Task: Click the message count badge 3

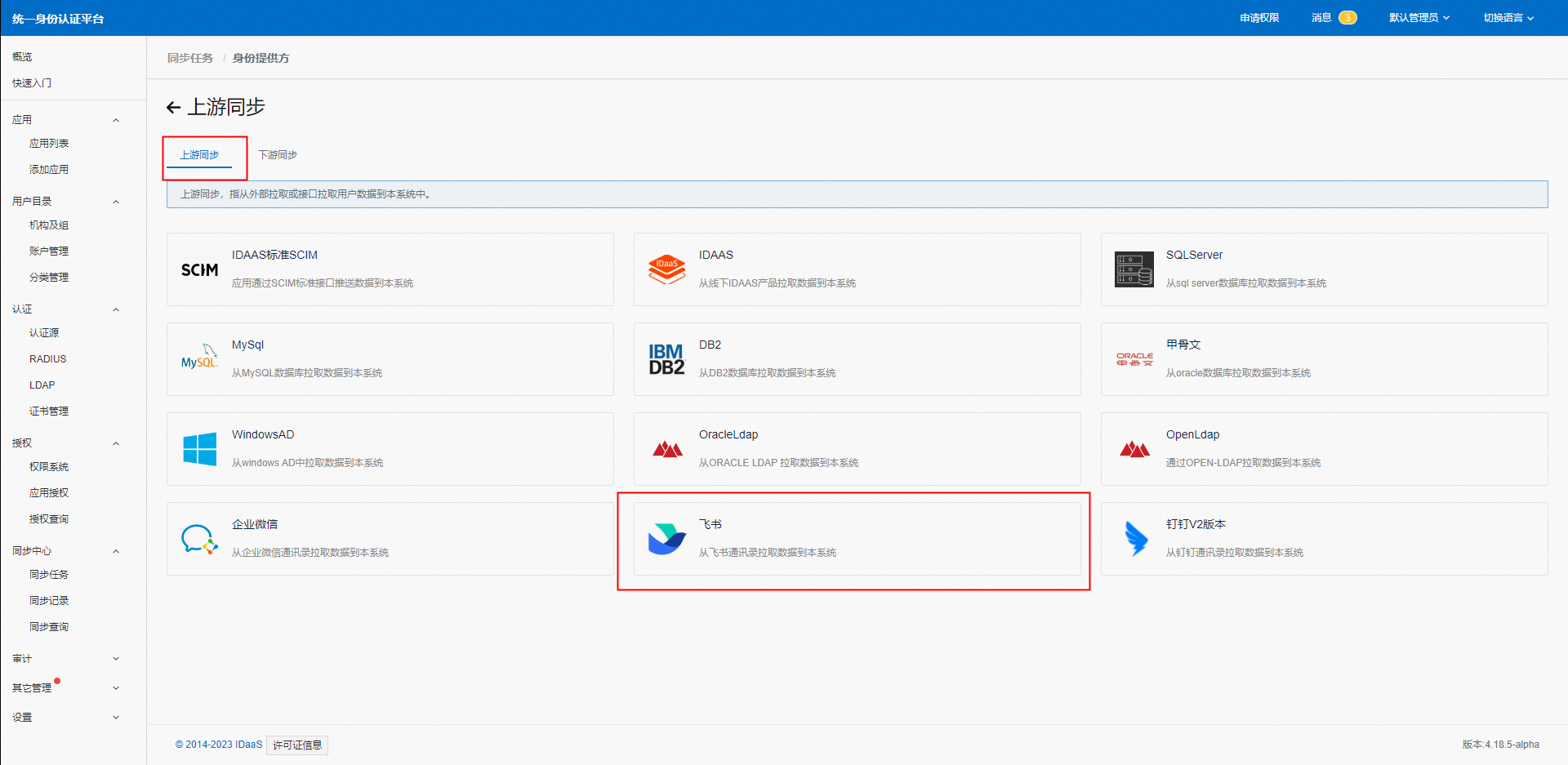Action: pos(1347,18)
